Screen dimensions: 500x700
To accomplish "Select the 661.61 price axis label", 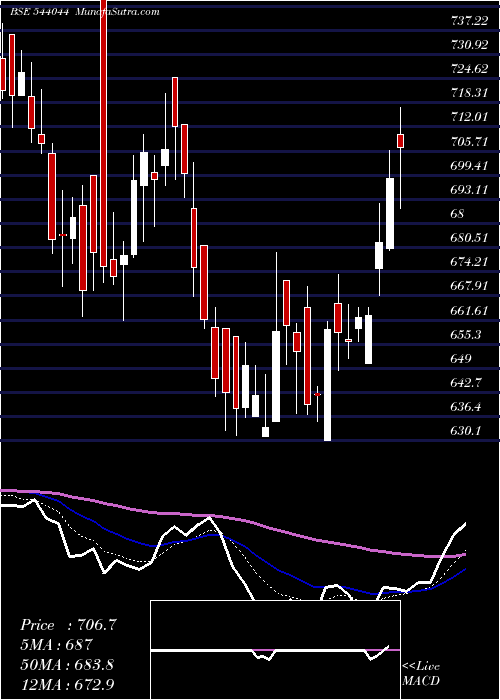I will point(468,311).
